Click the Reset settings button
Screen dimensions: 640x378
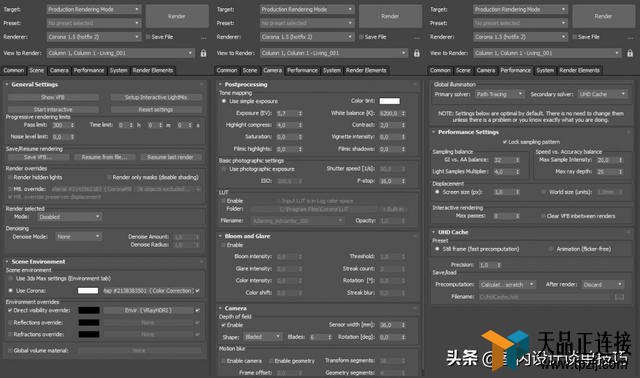click(156, 109)
